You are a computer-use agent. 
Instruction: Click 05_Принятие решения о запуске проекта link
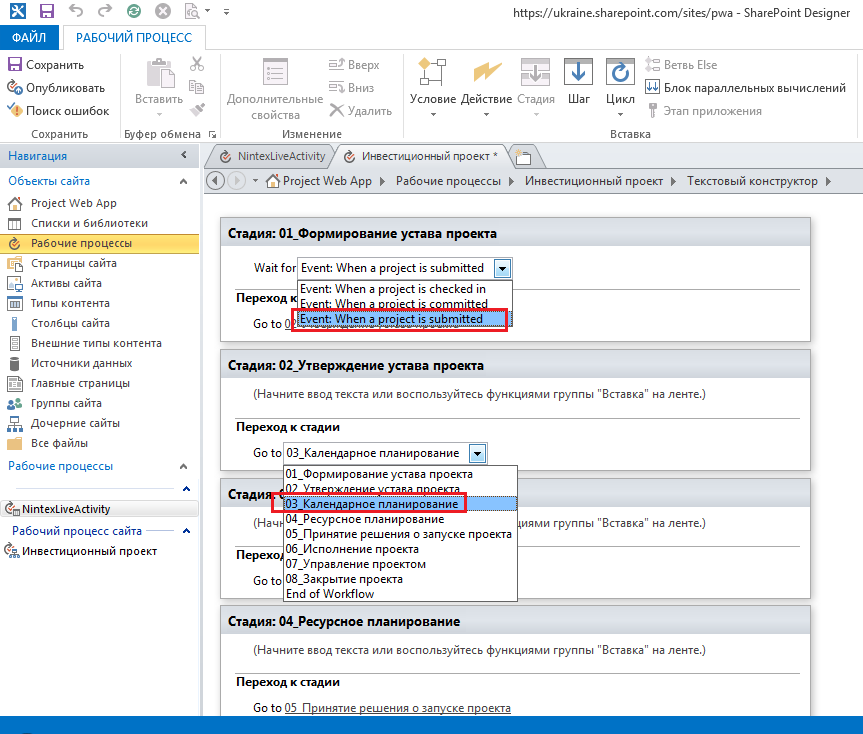398,708
